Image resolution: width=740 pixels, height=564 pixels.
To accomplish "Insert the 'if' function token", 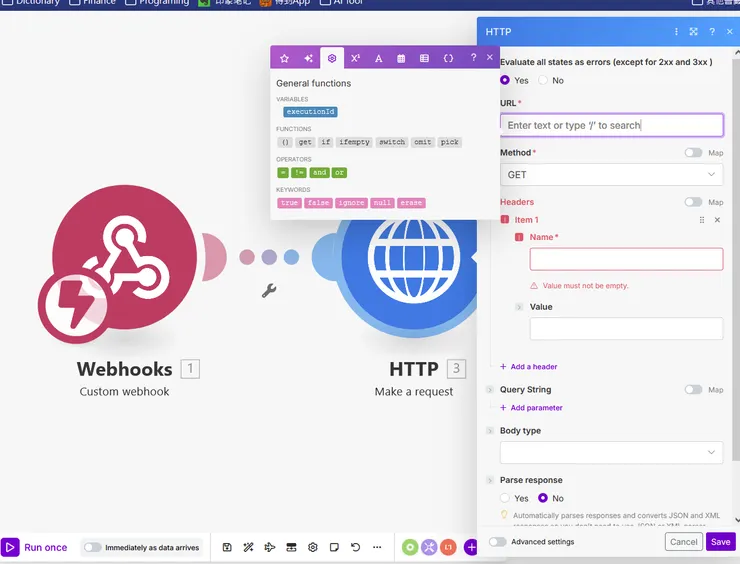I will (x=326, y=142).
